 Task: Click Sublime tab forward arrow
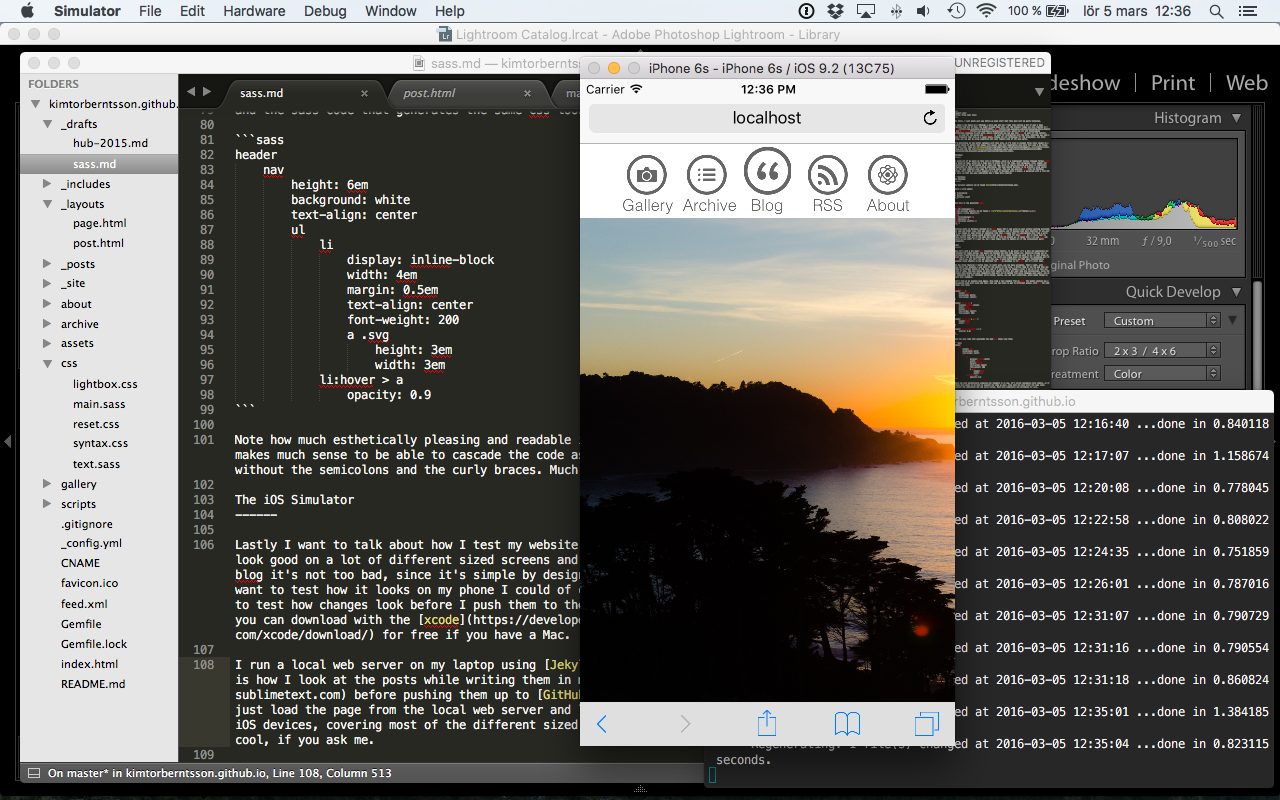pyautogui.click(x=206, y=92)
